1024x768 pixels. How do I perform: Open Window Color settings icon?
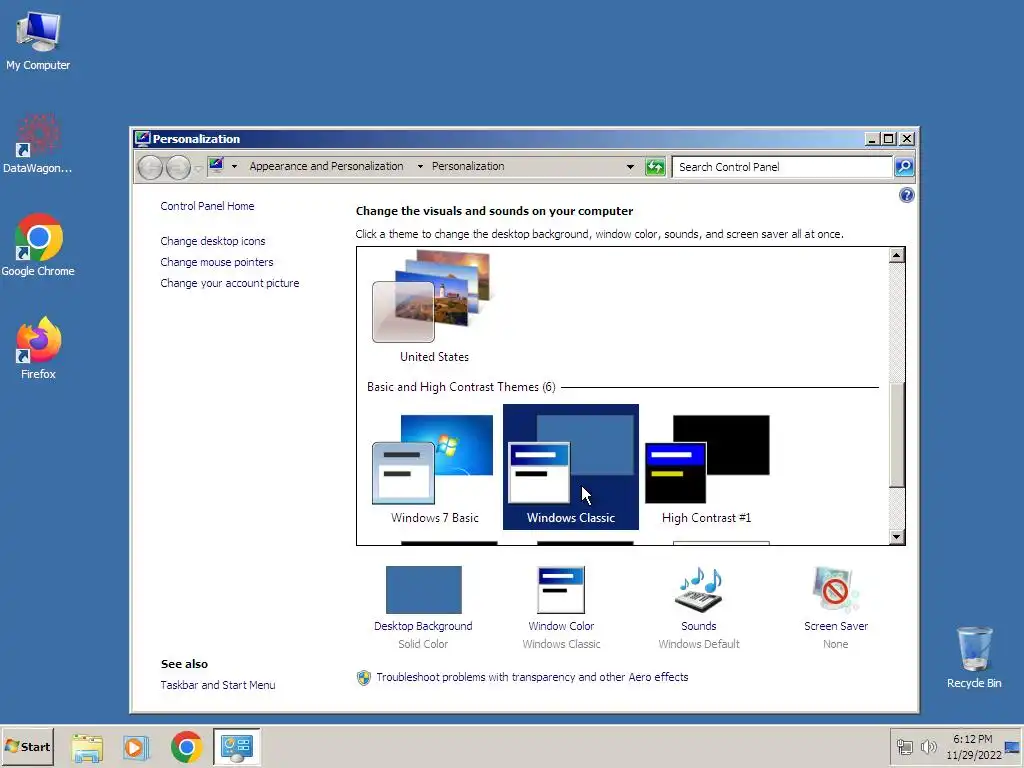tap(561, 590)
